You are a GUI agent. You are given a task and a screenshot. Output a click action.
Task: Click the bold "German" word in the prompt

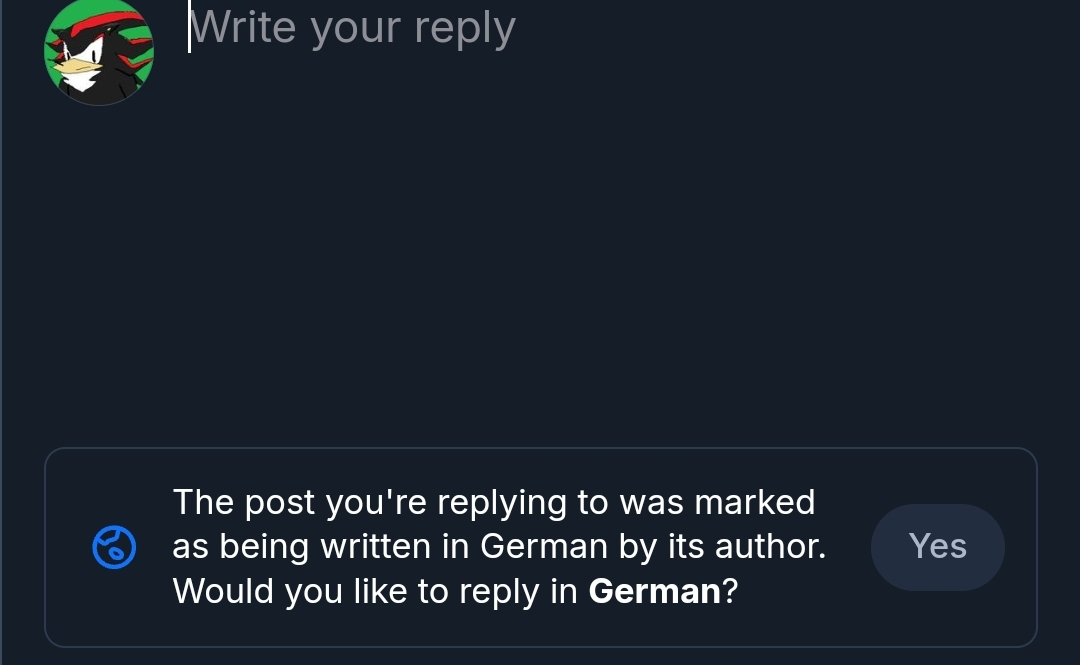[654, 591]
